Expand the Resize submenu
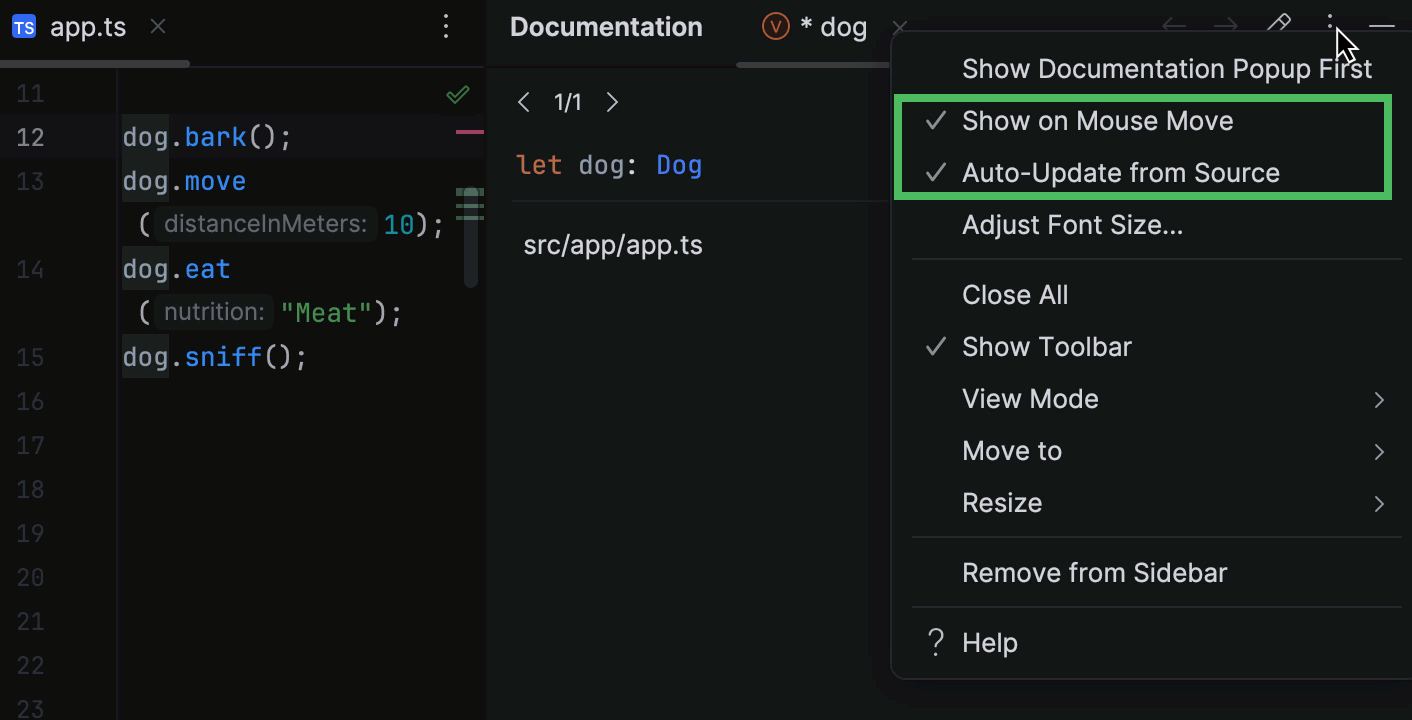 tap(1002, 502)
